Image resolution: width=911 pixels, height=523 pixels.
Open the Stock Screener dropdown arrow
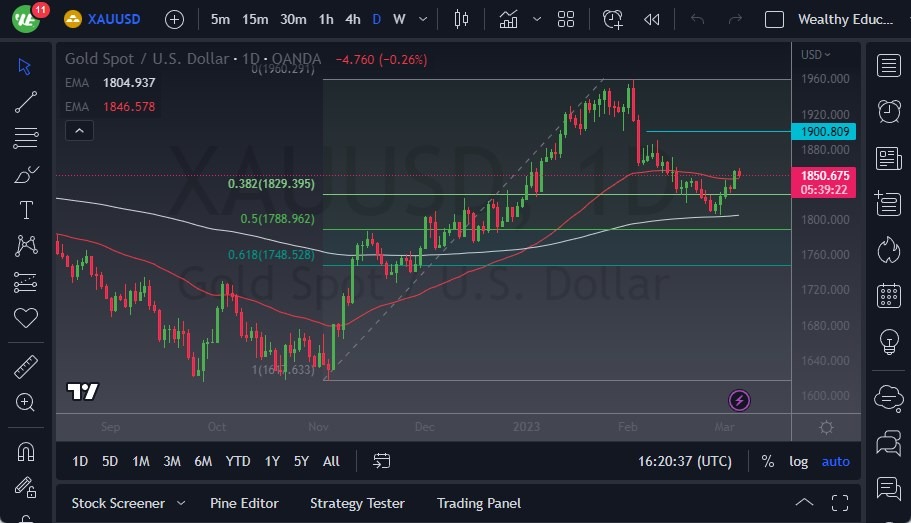pyautogui.click(x=181, y=503)
